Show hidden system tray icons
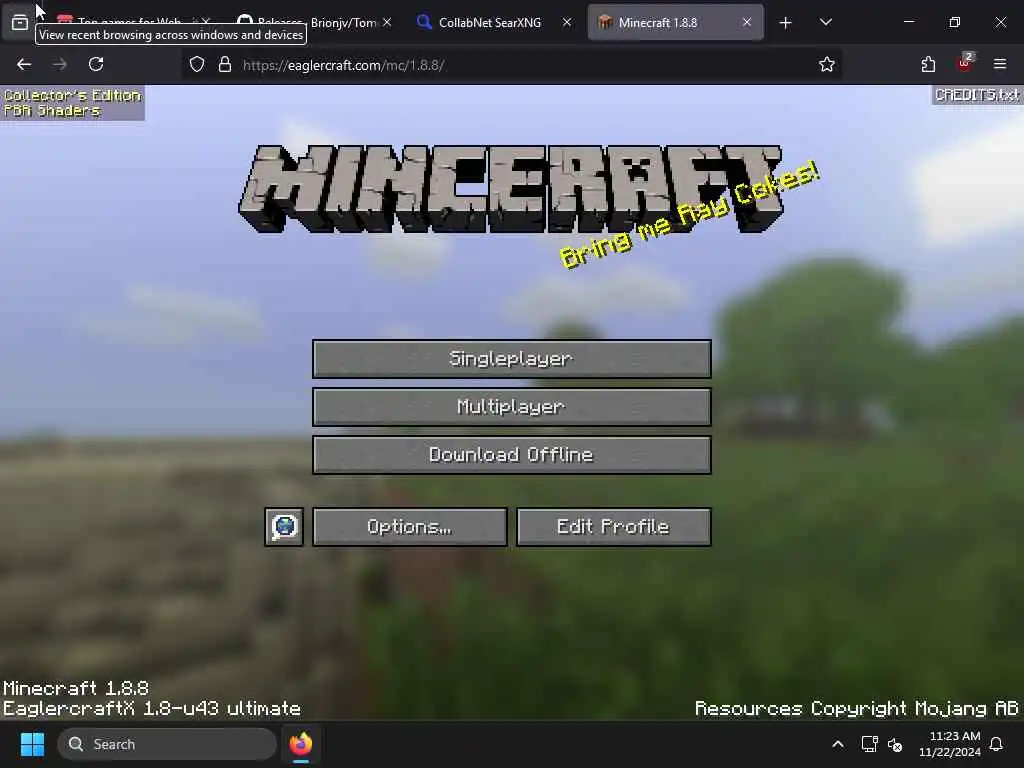Viewport: 1024px width, 768px height. click(x=838, y=744)
